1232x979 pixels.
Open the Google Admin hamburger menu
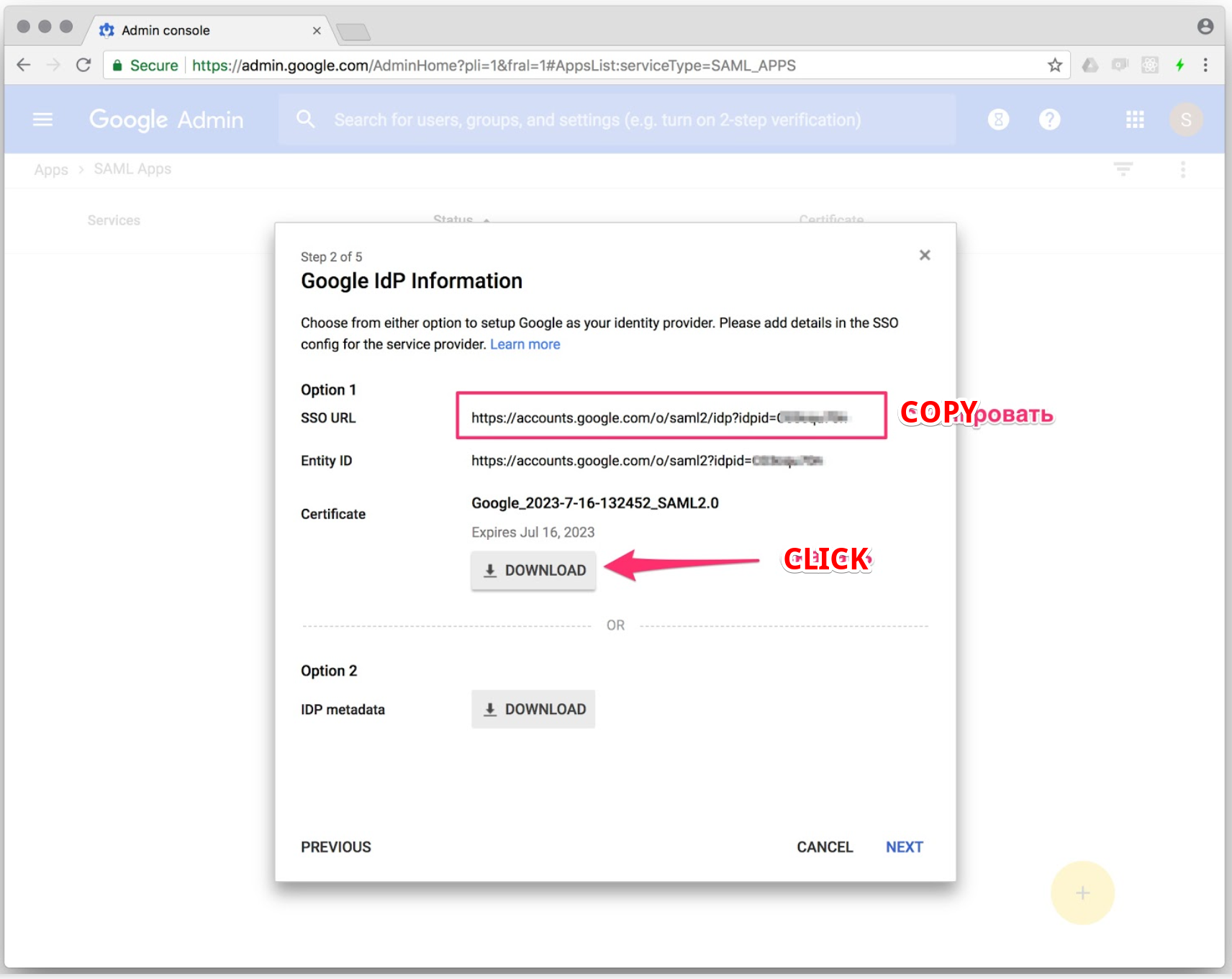(43, 119)
